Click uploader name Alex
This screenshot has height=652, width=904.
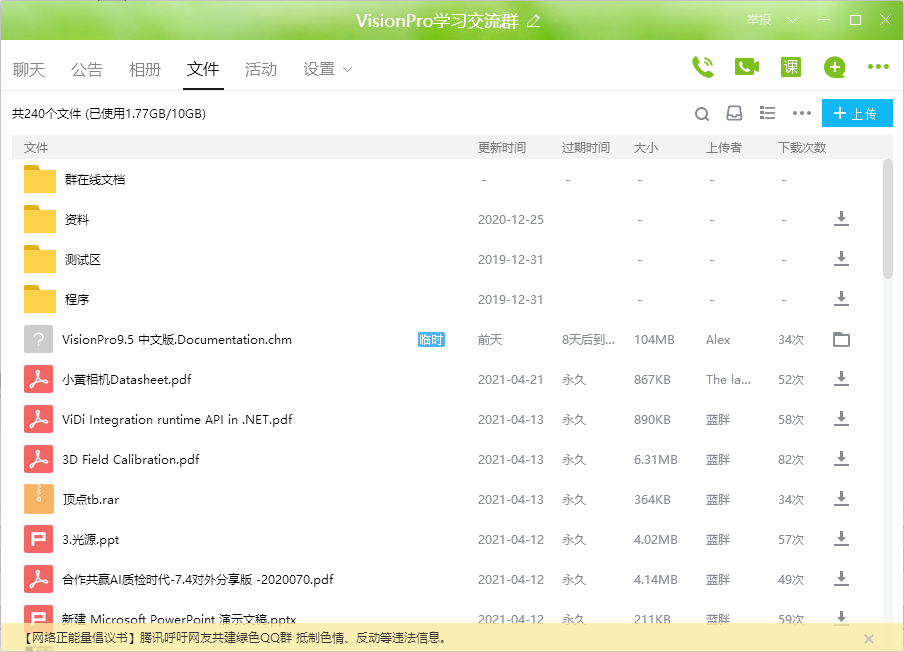718,340
